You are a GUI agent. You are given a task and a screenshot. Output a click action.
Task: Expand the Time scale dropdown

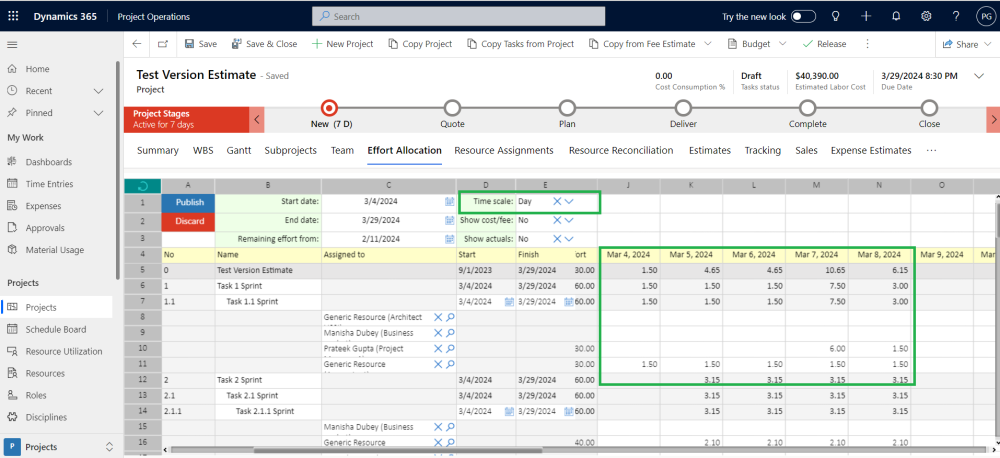(569, 201)
